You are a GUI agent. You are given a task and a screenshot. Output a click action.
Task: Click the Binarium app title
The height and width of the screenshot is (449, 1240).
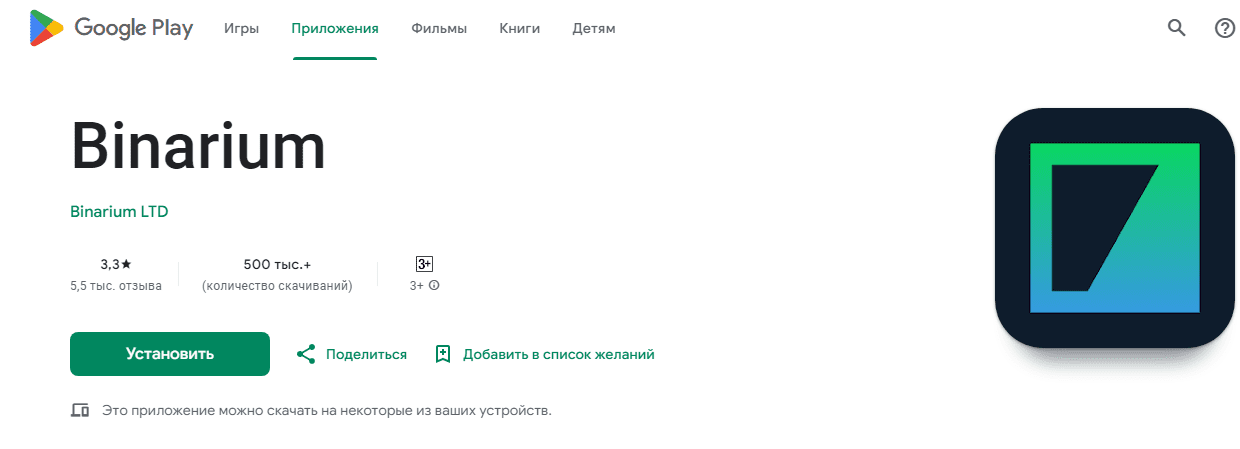point(198,147)
